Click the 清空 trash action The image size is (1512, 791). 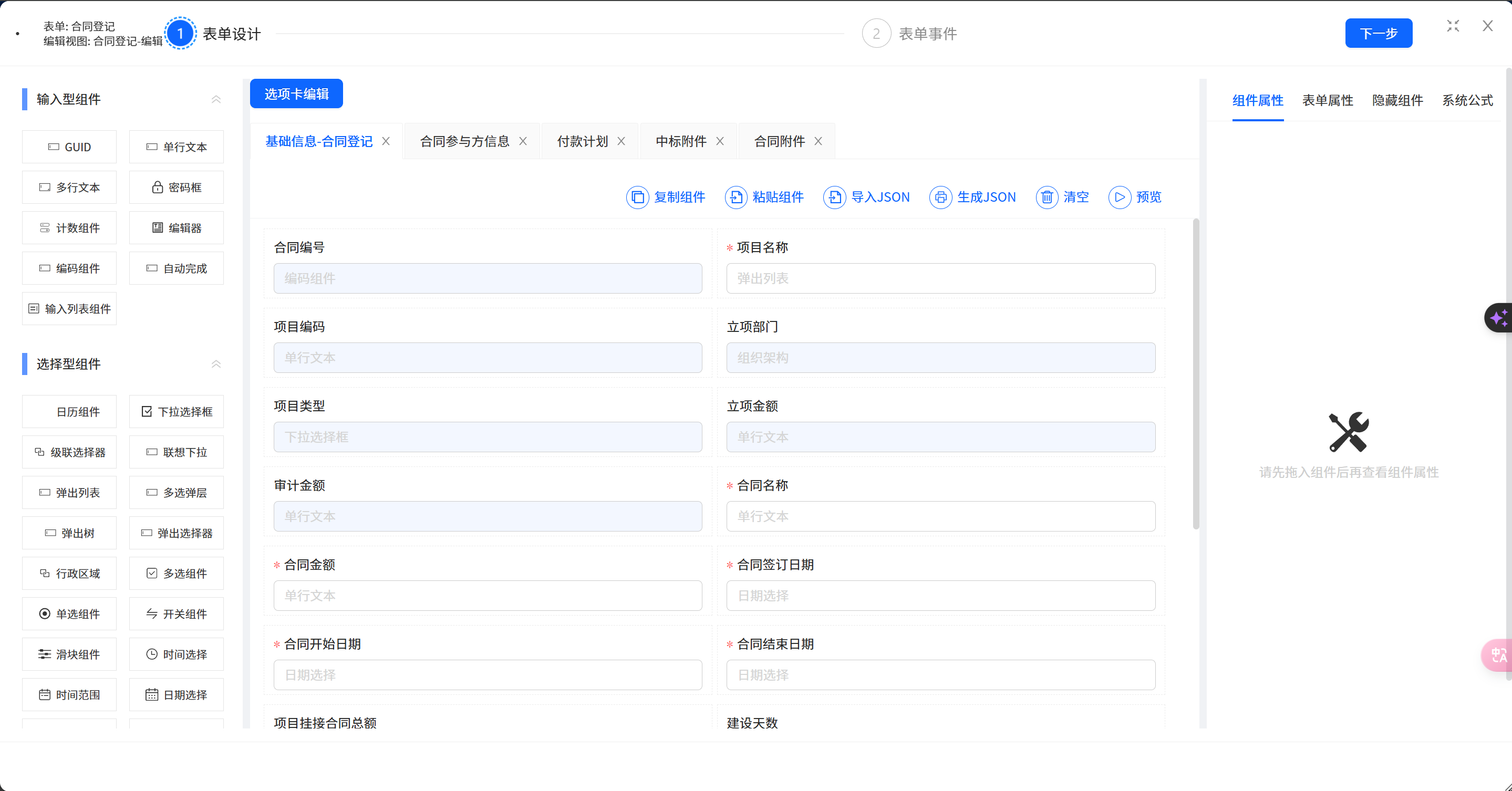[x=1062, y=197]
